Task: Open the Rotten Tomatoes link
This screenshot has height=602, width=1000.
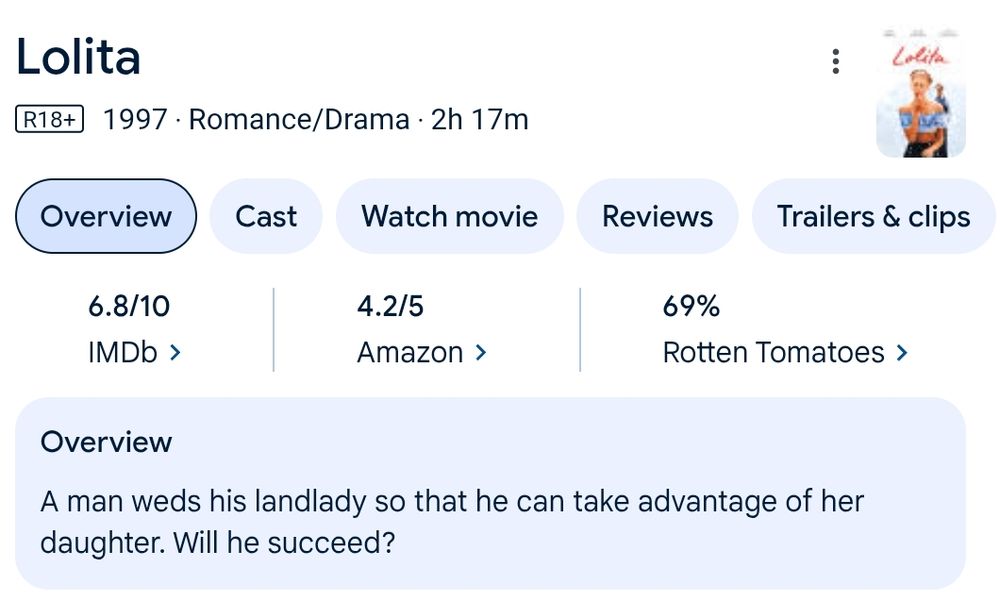Action: (773, 352)
